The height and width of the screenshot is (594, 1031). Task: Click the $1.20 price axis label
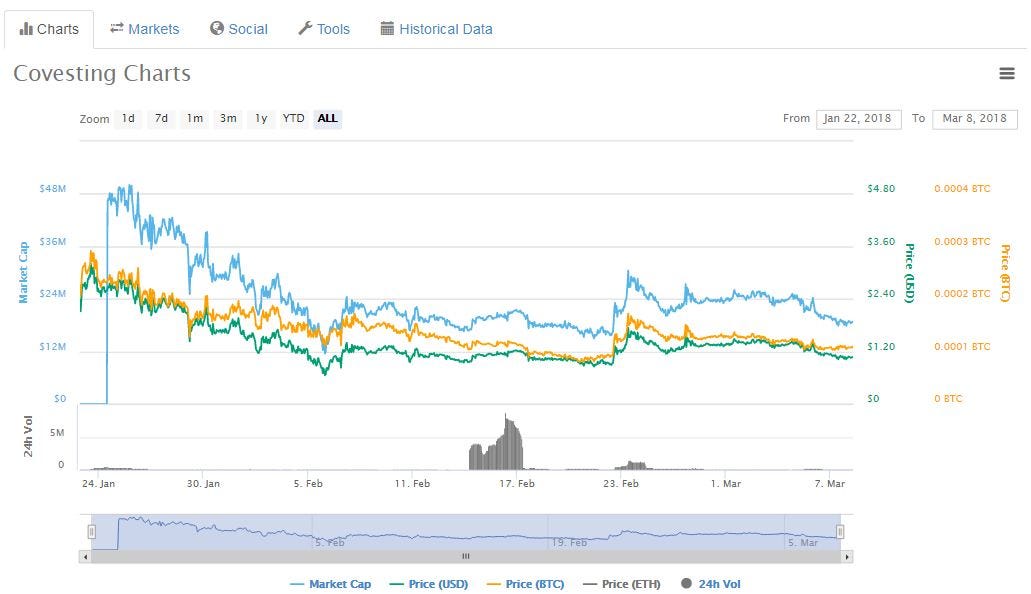881,347
